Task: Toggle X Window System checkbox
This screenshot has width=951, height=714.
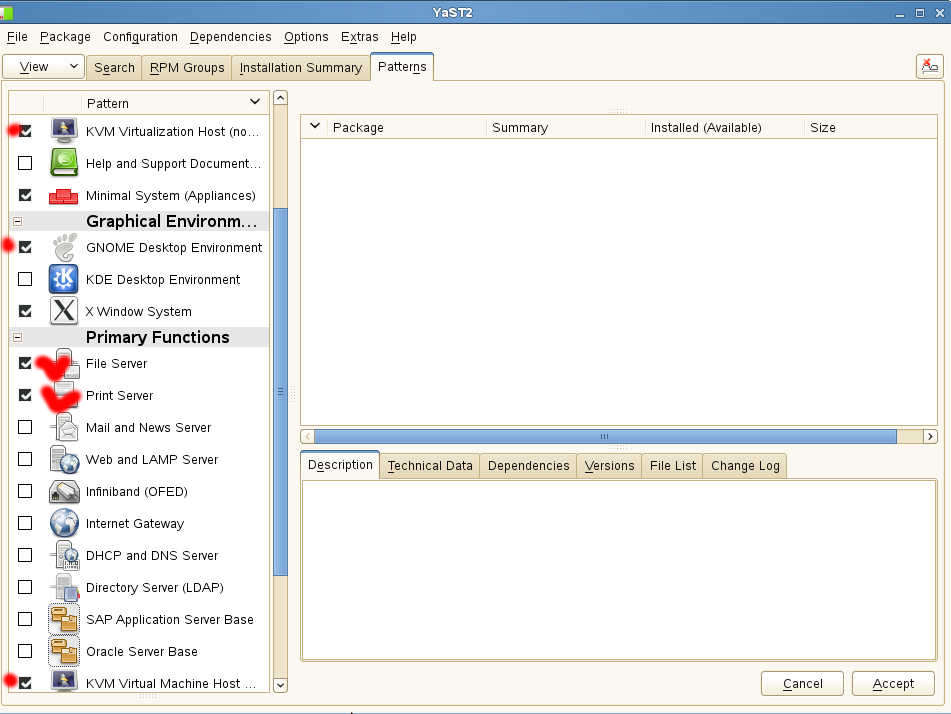Action: [x=25, y=311]
